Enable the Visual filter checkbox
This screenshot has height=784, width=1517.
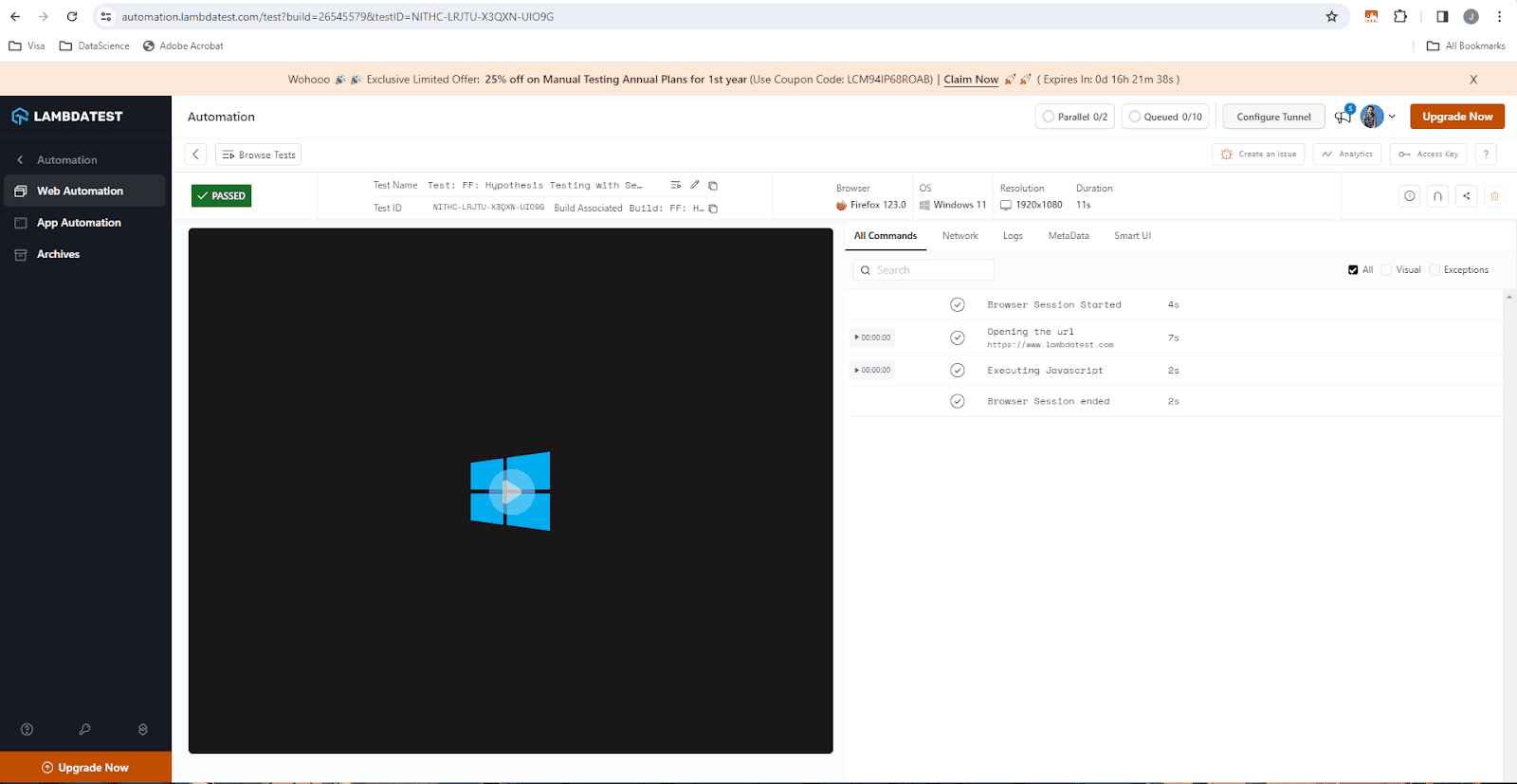tap(1386, 270)
